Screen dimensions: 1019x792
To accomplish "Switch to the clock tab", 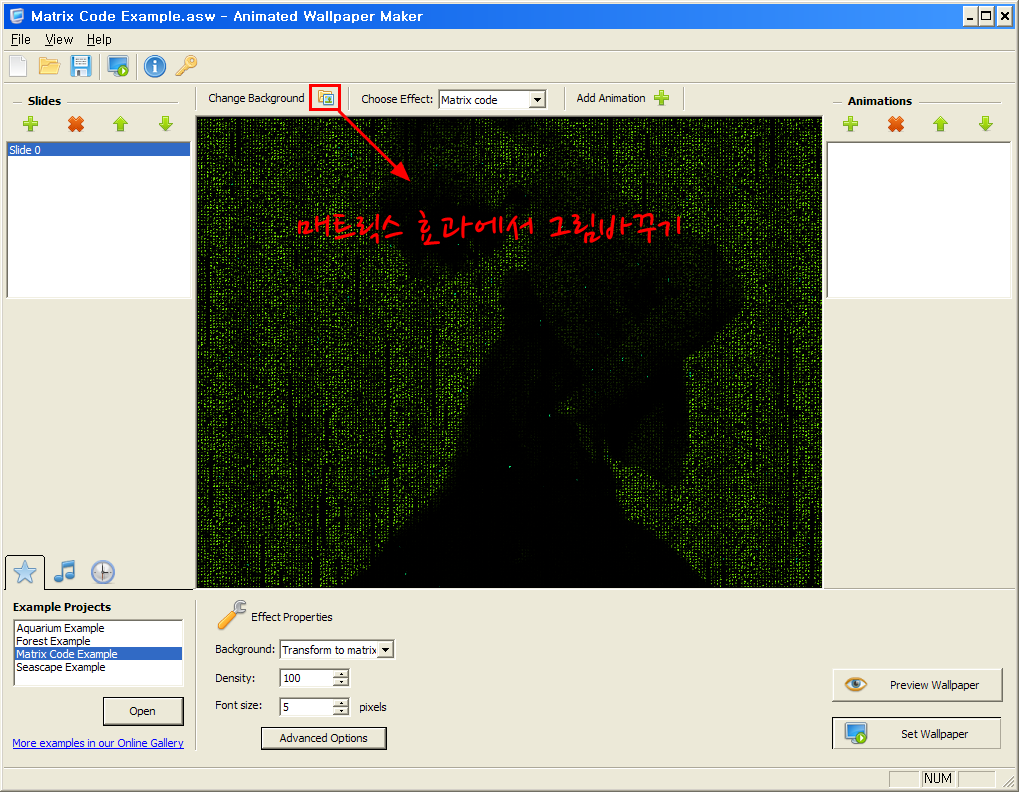I will 103,572.
